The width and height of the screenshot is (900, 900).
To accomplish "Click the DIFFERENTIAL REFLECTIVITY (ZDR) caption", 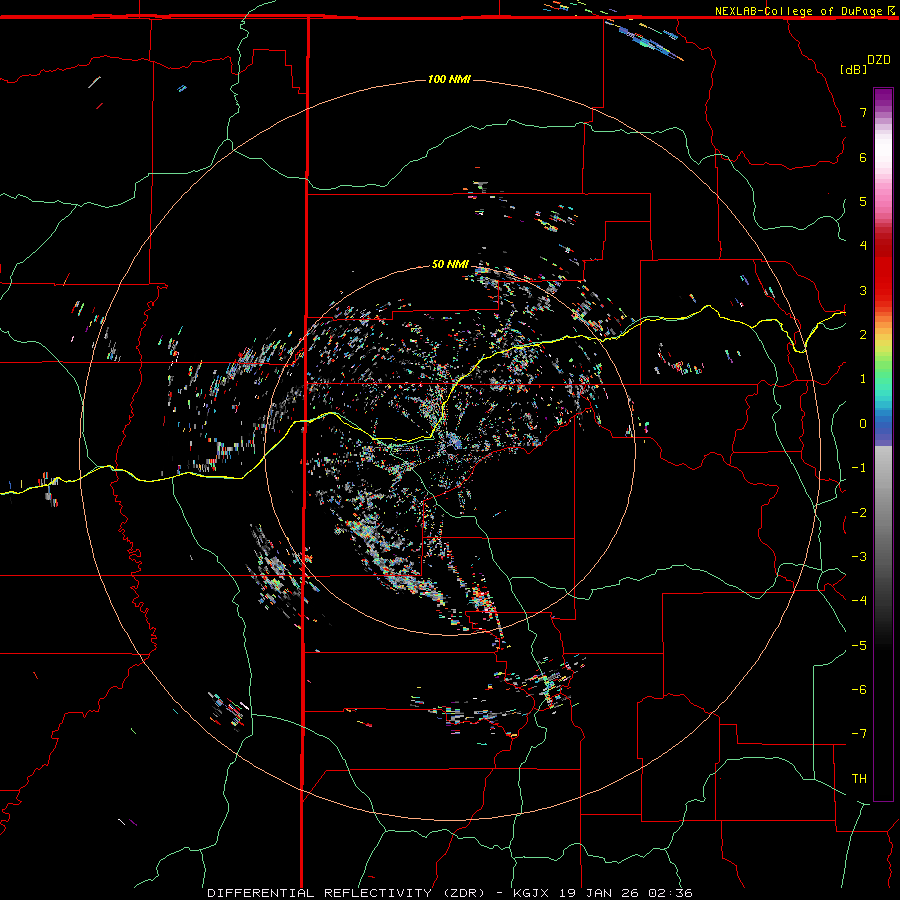I will (x=347, y=893).
